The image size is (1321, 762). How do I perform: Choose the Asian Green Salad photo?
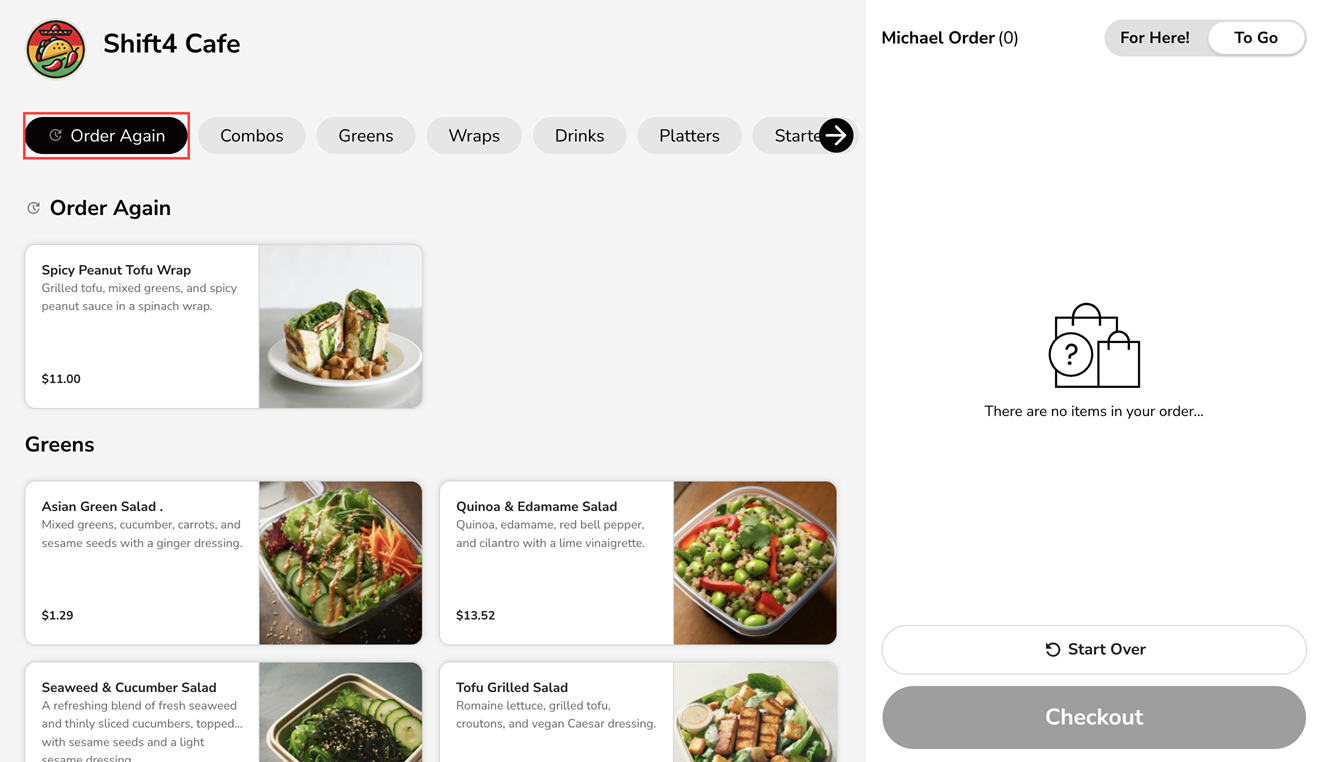(340, 563)
